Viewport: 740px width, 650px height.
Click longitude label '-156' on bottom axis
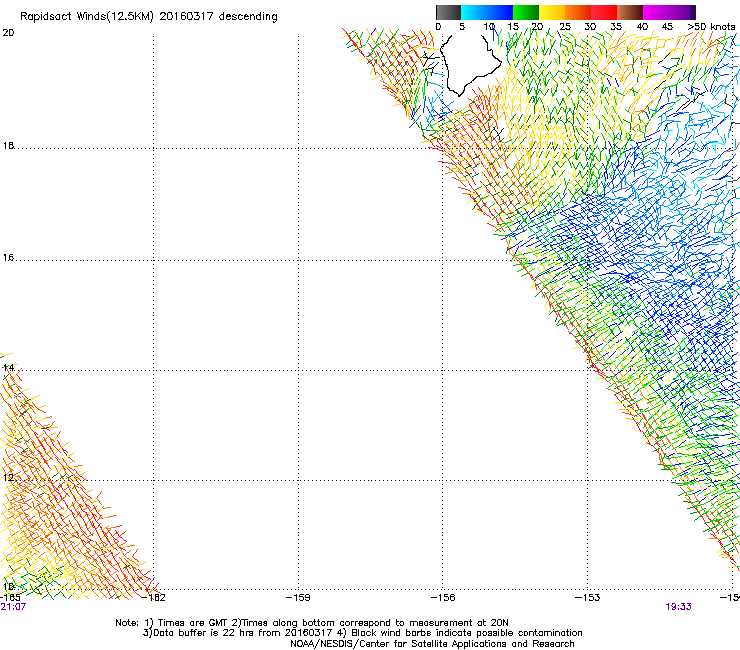pyautogui.click(x=443, y=598)
